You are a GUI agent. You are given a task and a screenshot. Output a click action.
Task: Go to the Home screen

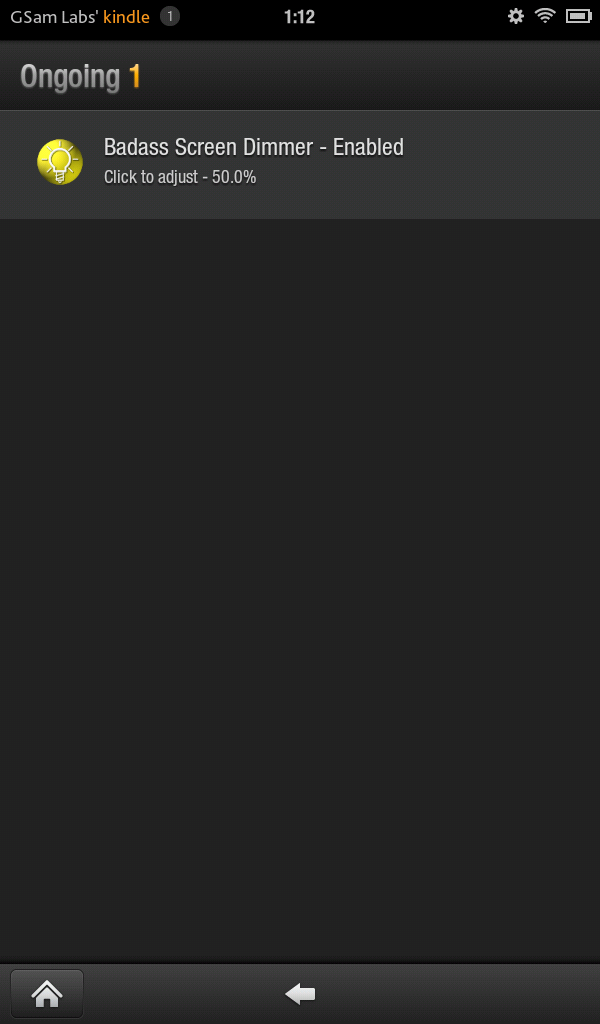pyautogui.click(x=47, y=994)
